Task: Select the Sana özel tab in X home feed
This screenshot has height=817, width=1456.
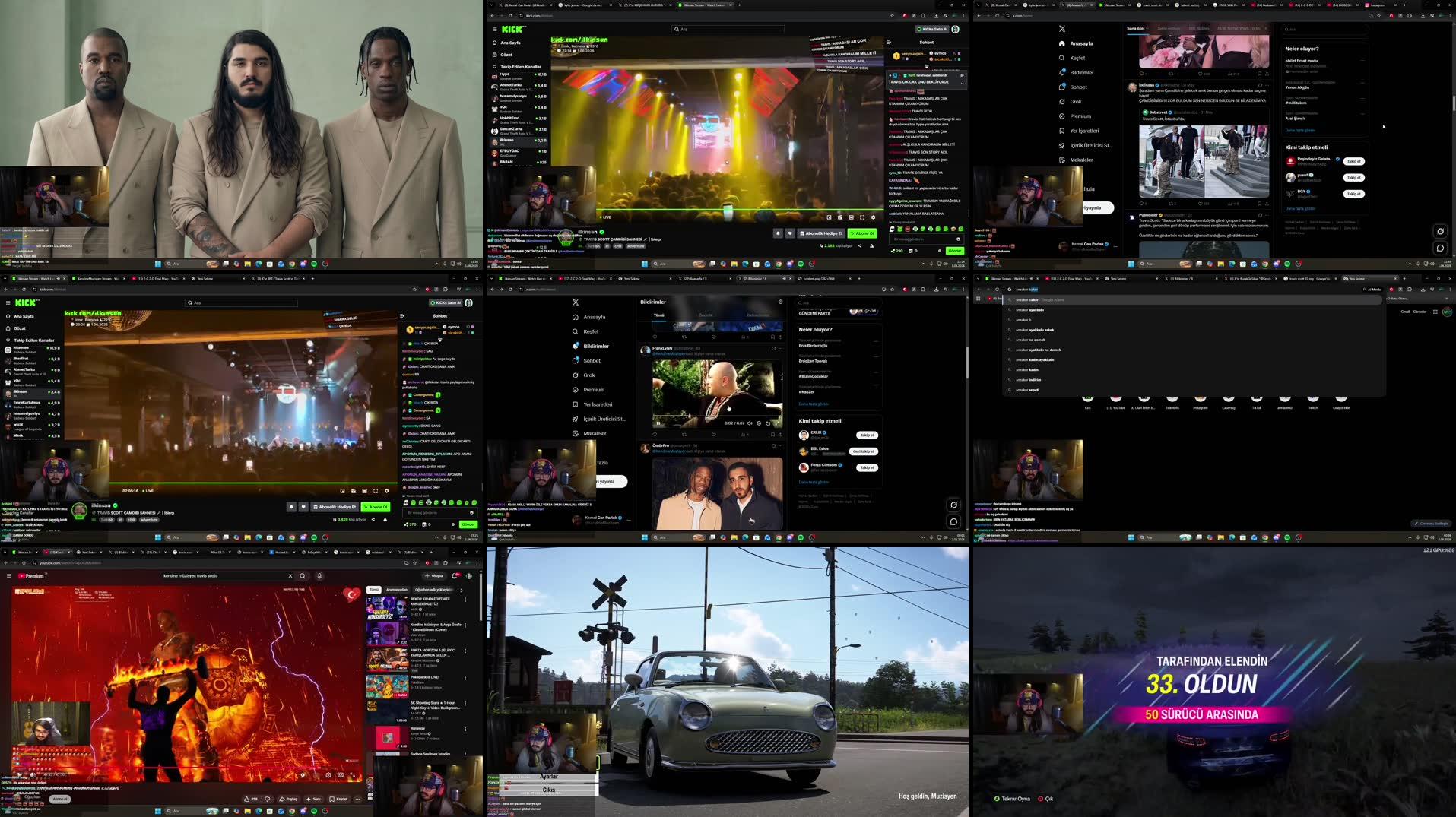Action: coord(1136,28)
